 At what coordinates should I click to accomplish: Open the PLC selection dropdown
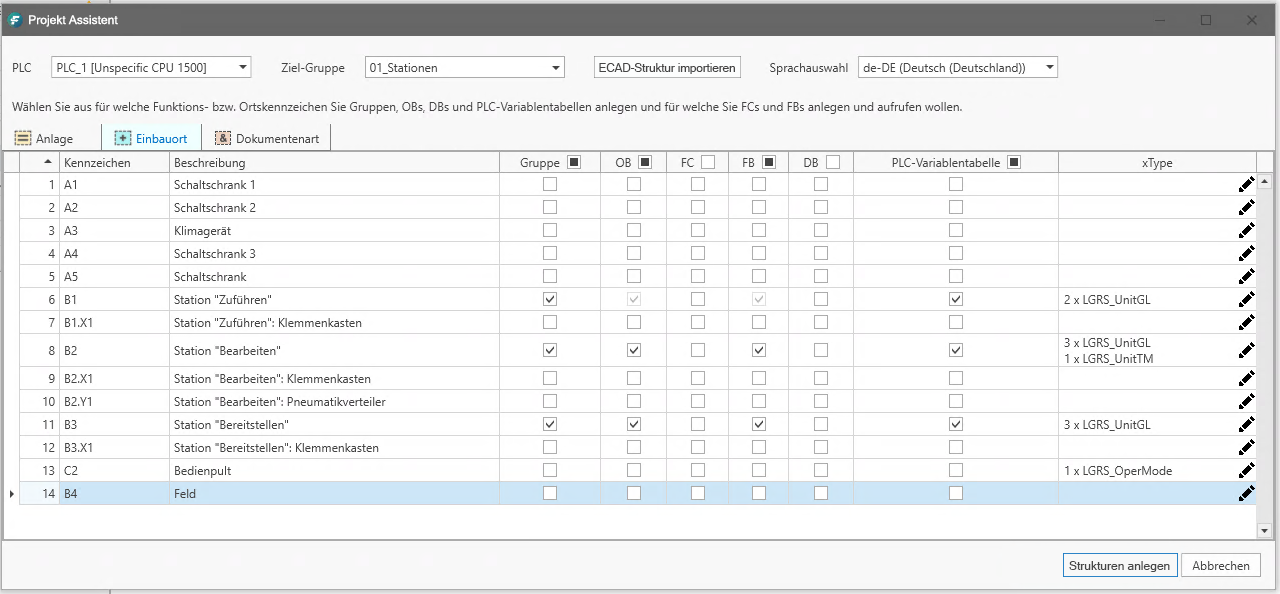click(x=241, y=67)
